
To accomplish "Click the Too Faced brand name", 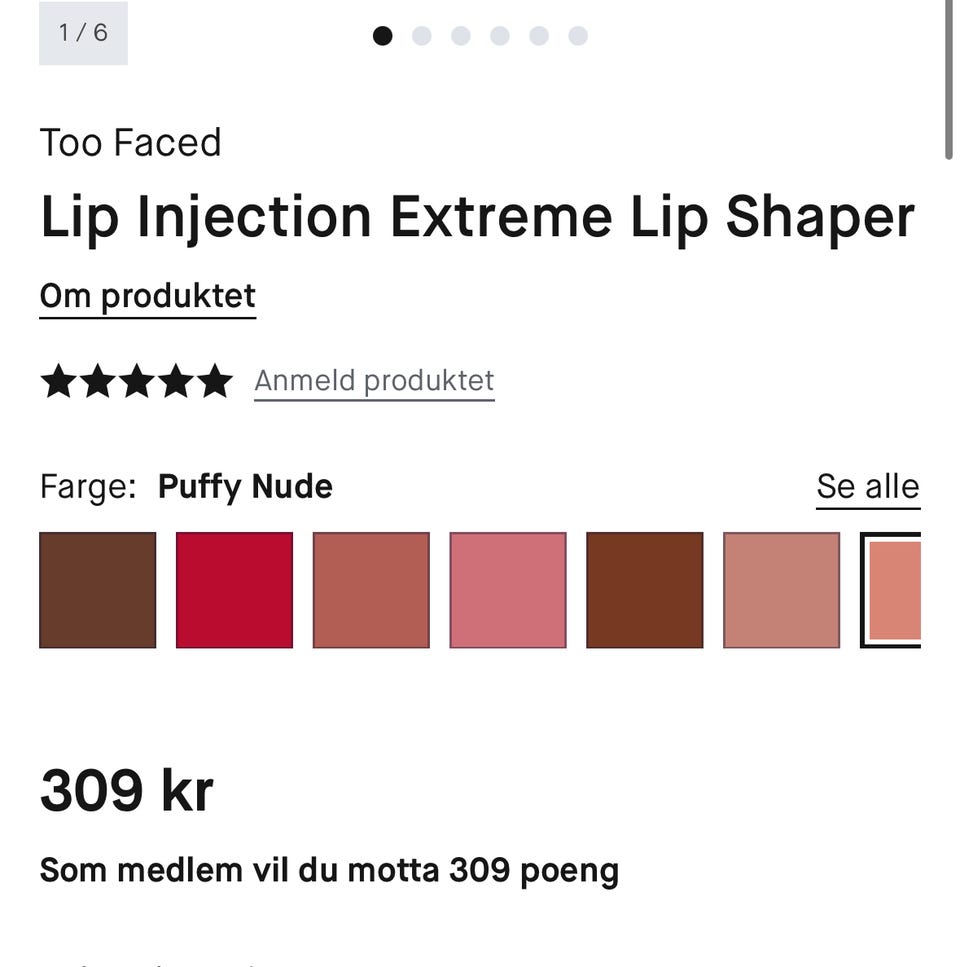I will (x=130, y=142).
